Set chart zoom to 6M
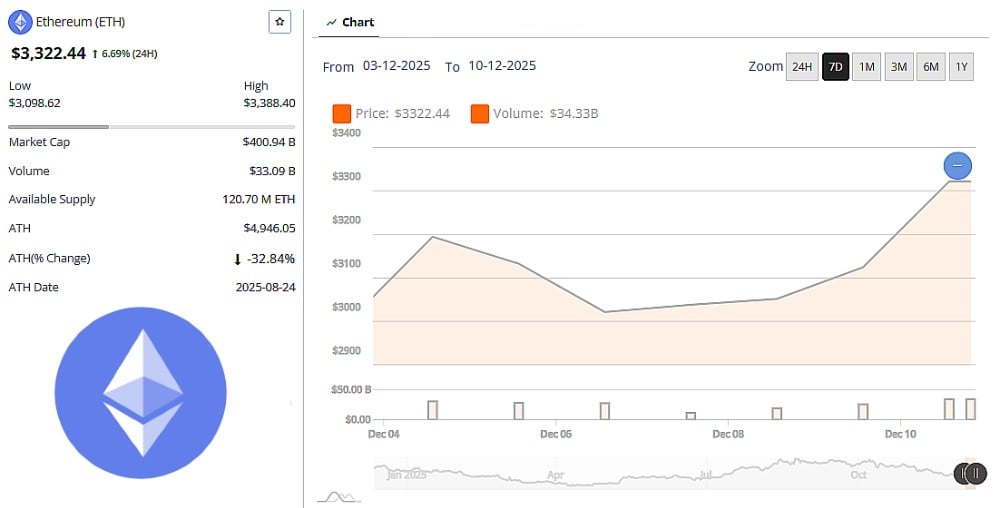Image resolution: width=1000 pixels, height=508 pixels. pos(930,67)
